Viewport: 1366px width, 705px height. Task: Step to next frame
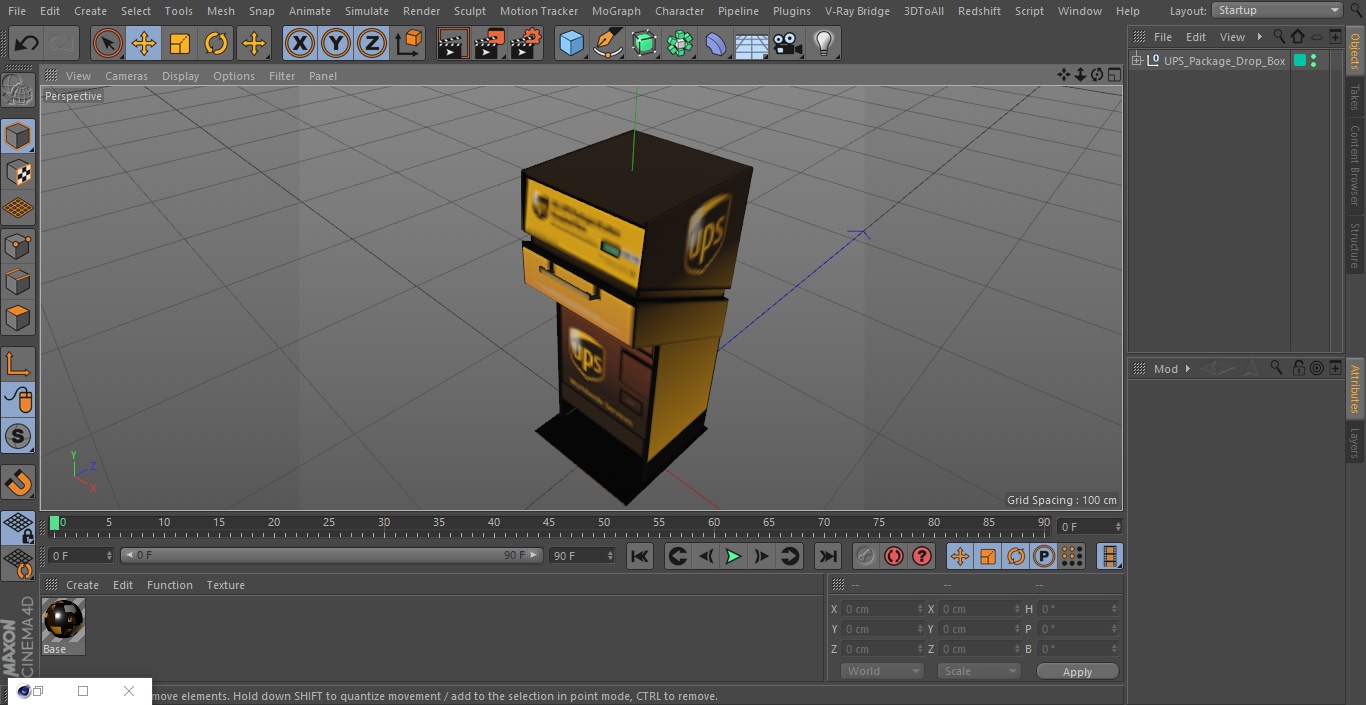(761, 556)
